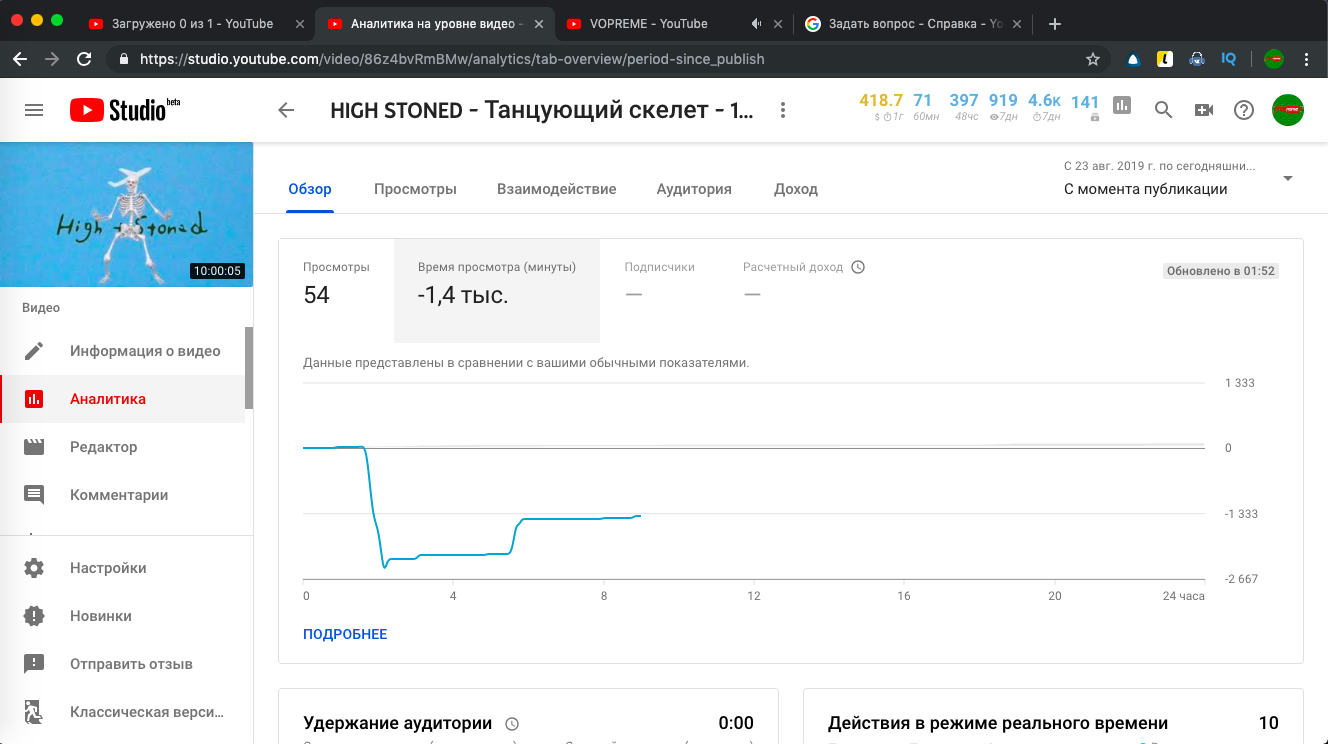Image resolution: width=1328 pixels, height=744 pixels.
Task: Switch to the Аудитория tab
Action: click(694, 189)
